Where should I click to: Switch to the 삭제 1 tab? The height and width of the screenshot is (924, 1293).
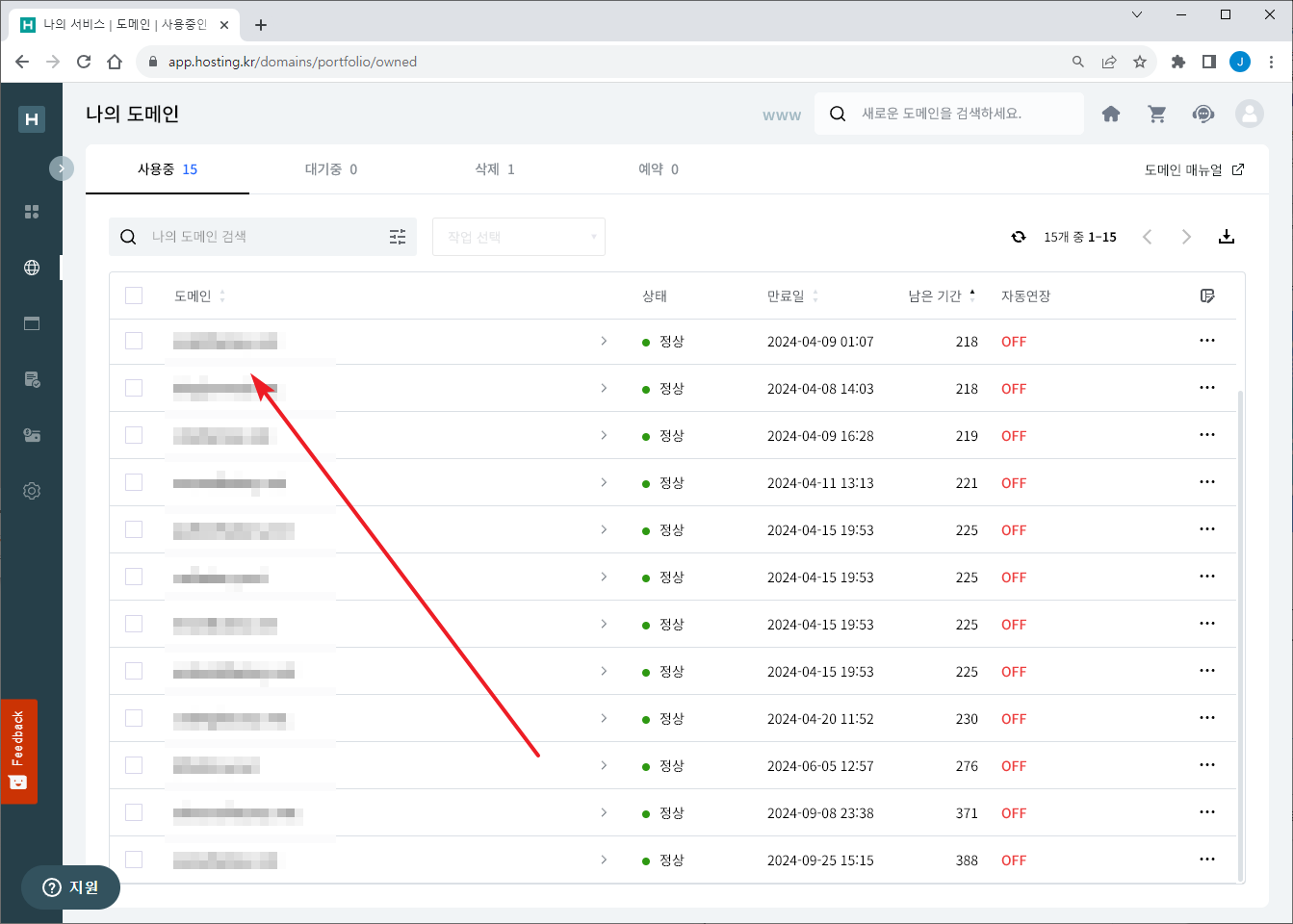click(495, 169)
